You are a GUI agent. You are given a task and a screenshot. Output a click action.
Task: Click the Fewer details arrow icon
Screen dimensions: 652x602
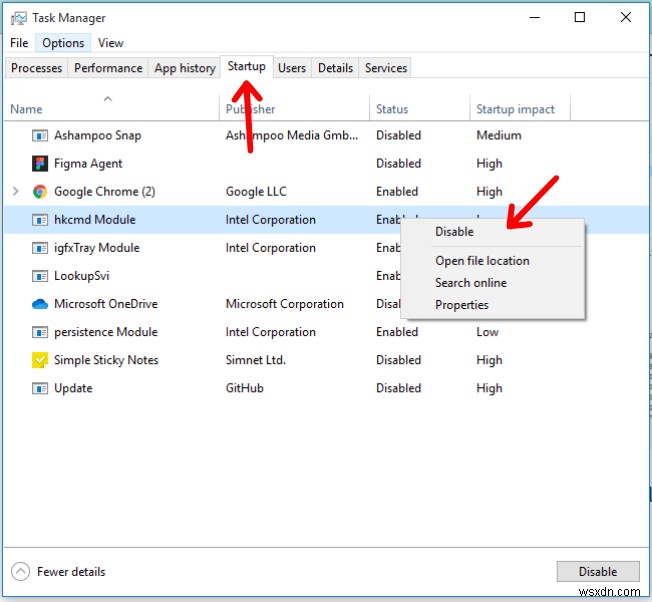click(x=20, y=571)
